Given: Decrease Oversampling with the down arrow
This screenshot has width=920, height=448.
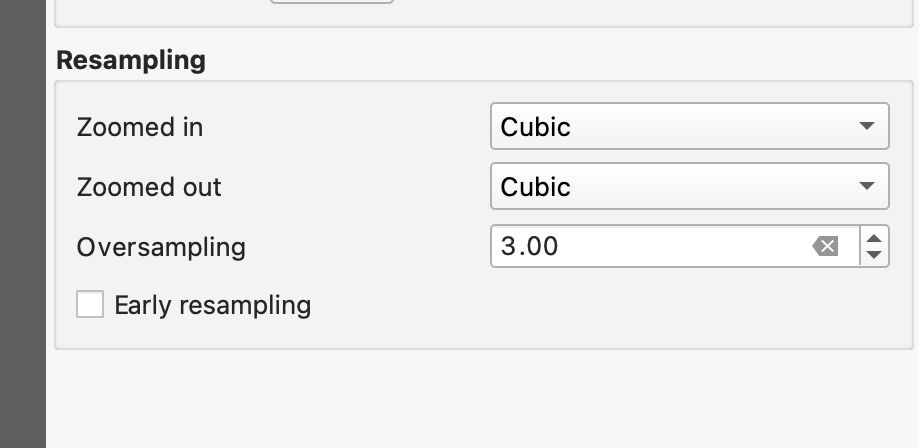Looking at the screenshot, I should pos(875,255).
